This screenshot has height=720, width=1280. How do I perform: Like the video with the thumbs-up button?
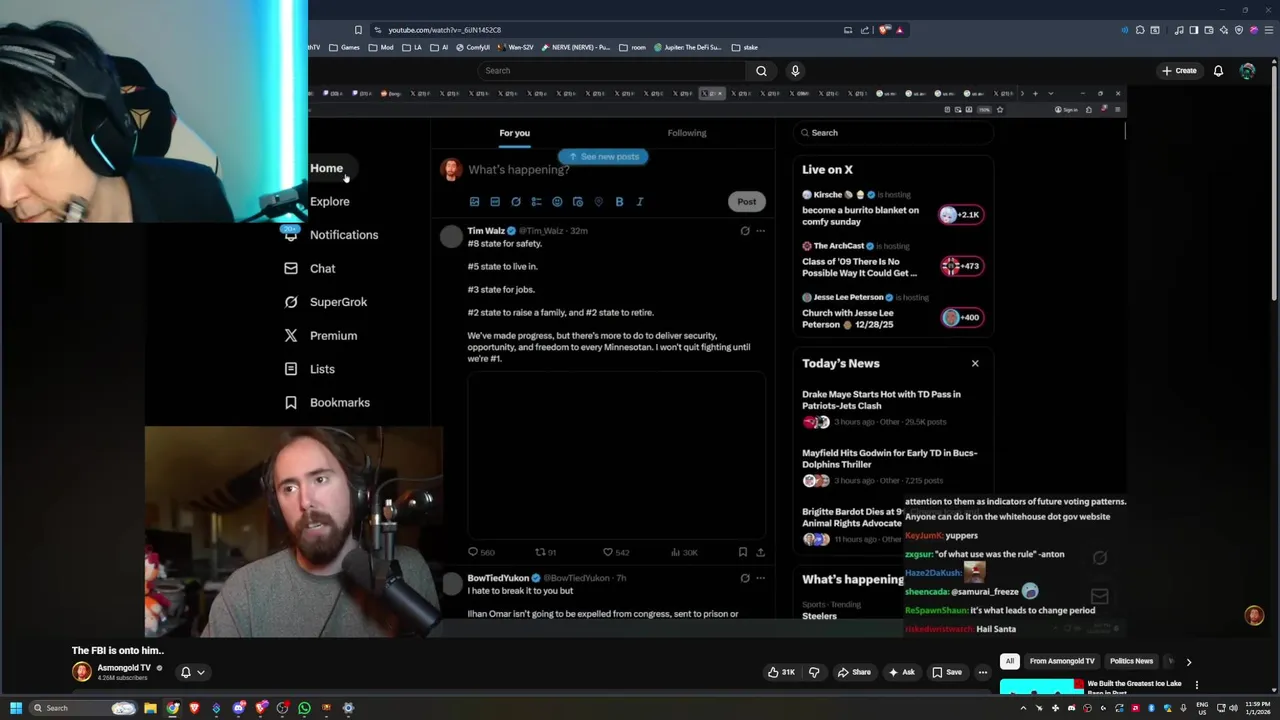pyautogui.click(x=781, y=672)
